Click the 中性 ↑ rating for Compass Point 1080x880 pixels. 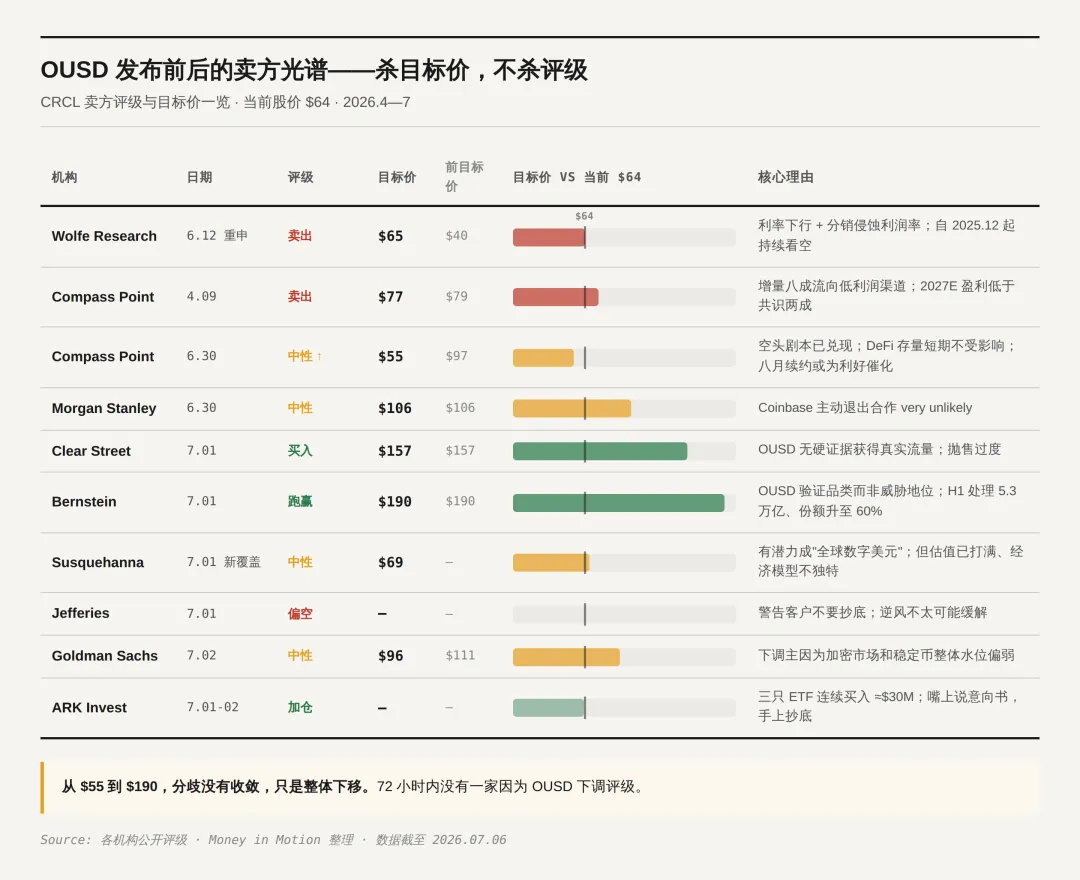[304, 357]
